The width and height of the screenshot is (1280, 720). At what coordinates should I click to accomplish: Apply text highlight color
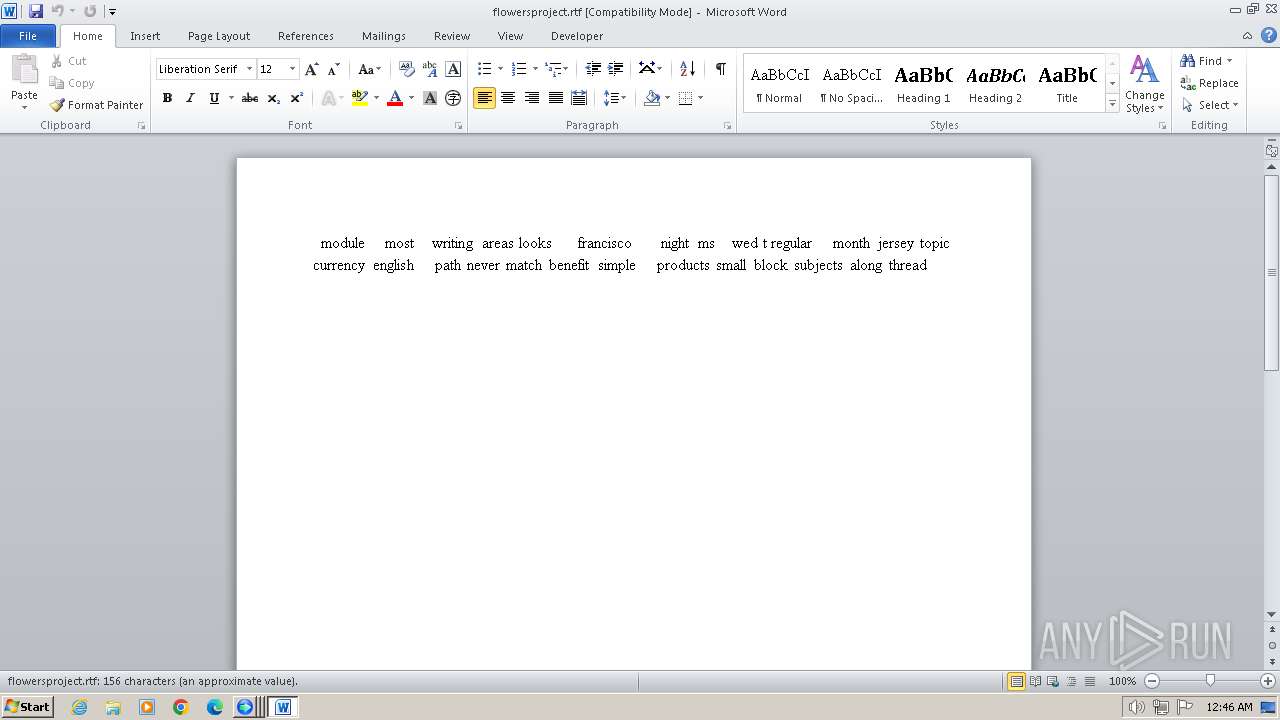click(x=360, y=98)
